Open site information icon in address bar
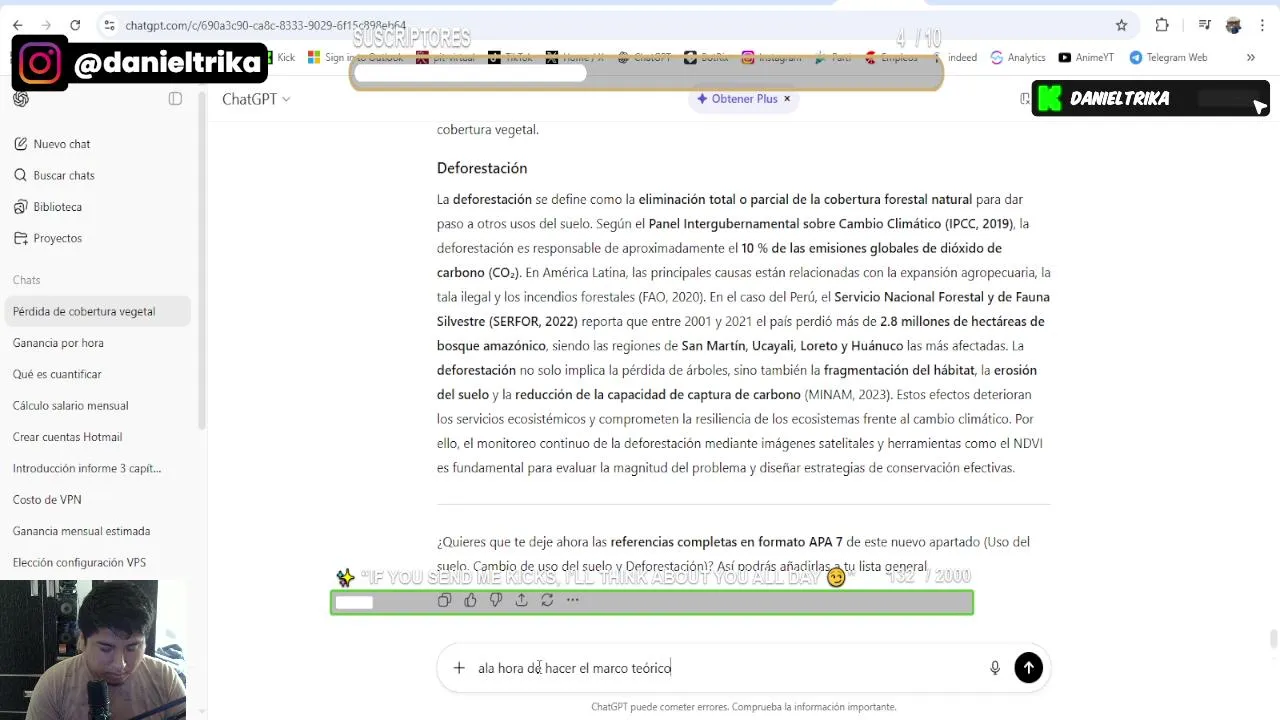The width and height of the screenshot is (1280, 720). click(109, 25)
